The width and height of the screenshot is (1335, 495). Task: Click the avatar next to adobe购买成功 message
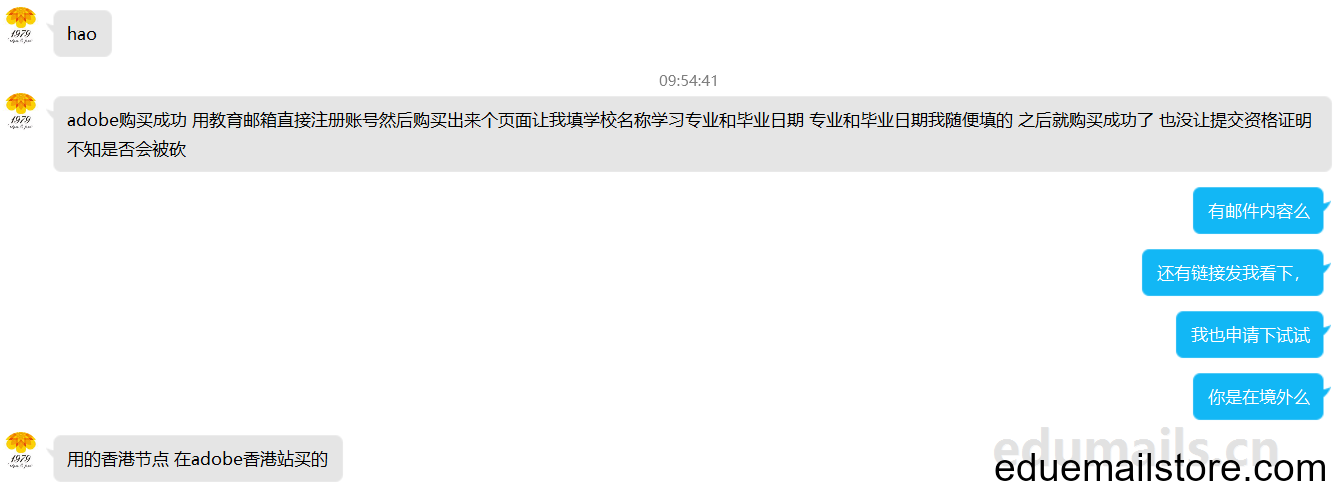pyautogui.click(x=21, y=112)
